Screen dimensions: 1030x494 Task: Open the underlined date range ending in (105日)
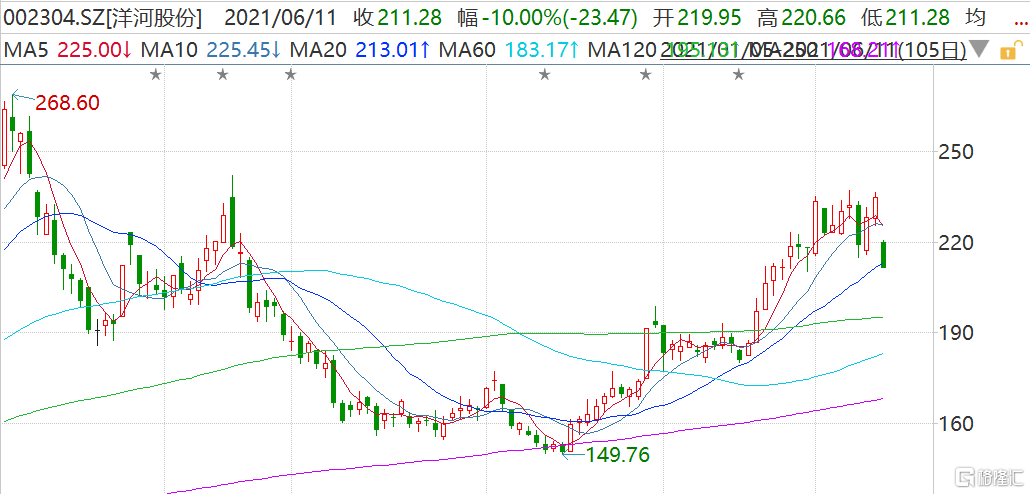point(813,49)
